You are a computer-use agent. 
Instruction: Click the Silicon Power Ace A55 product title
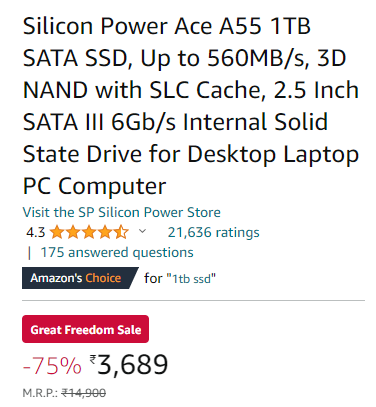tap(191, 105)
